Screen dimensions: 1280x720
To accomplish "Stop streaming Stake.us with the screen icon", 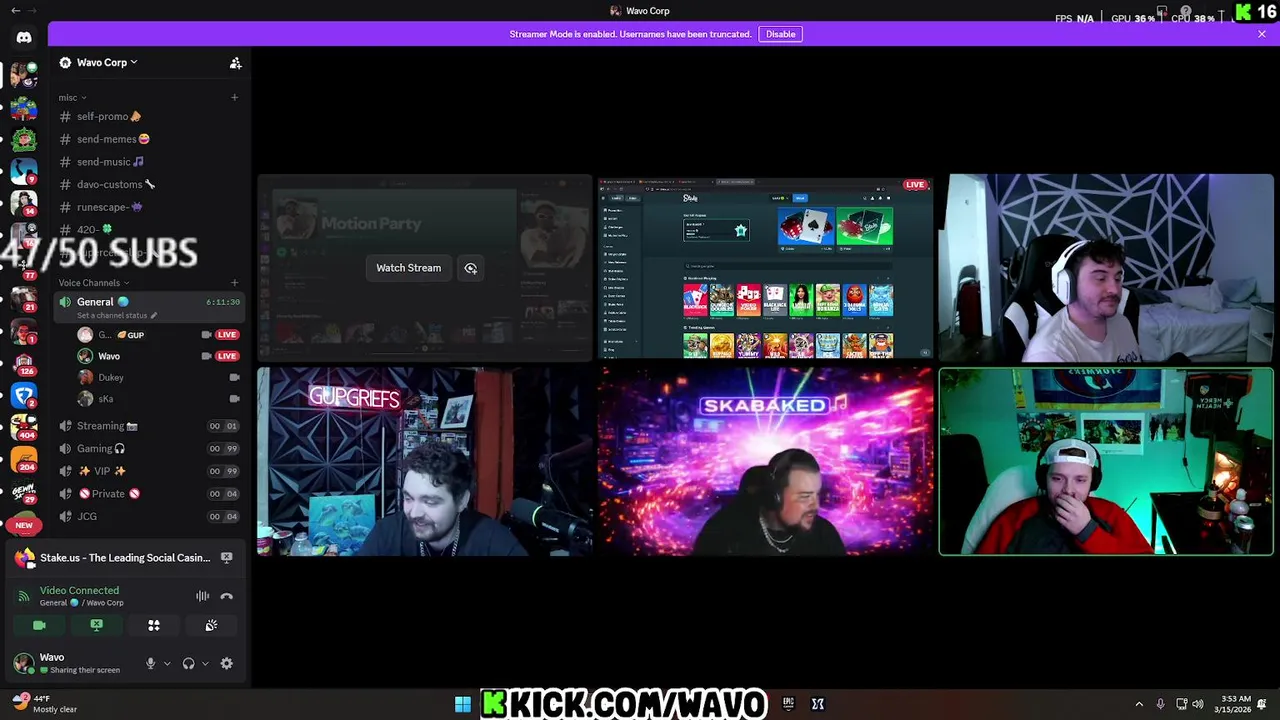I will tap(227, 558).
